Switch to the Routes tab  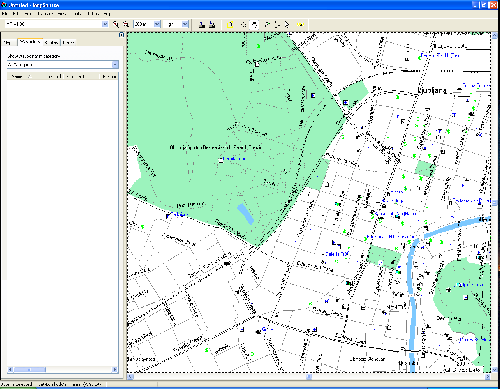[52, 42]
